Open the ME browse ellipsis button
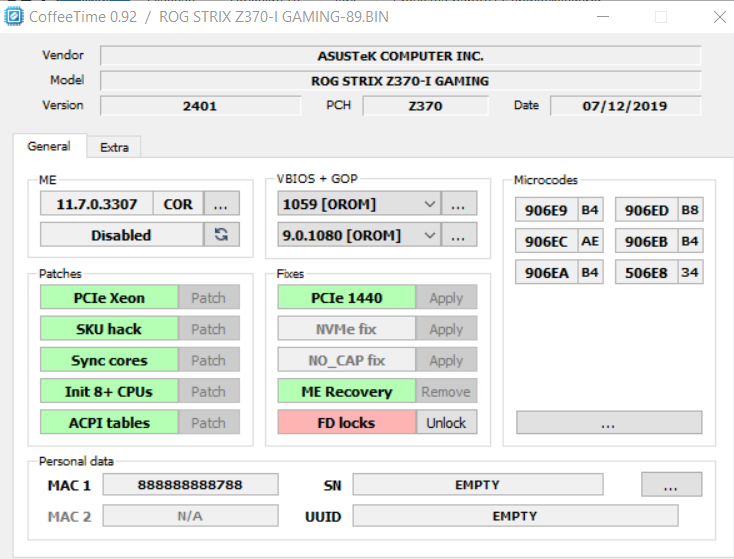Viewport: 734px width, 559px height. pyautogui.click(x=221, y=204)
